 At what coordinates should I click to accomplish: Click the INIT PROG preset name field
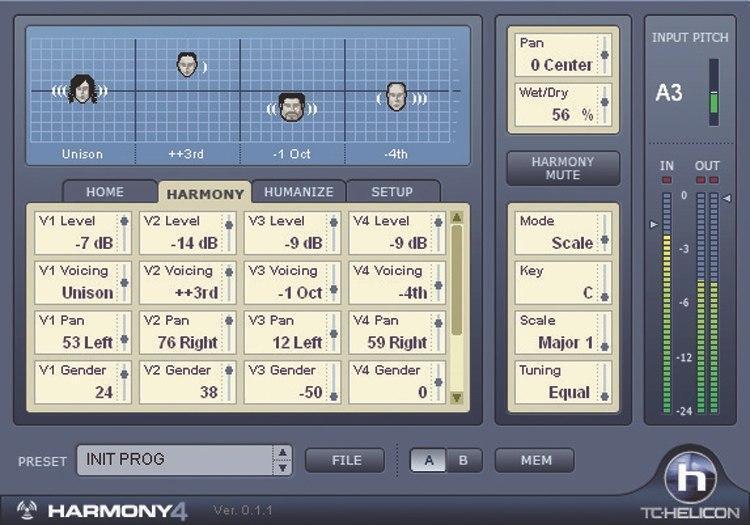(x=174, y=460)
